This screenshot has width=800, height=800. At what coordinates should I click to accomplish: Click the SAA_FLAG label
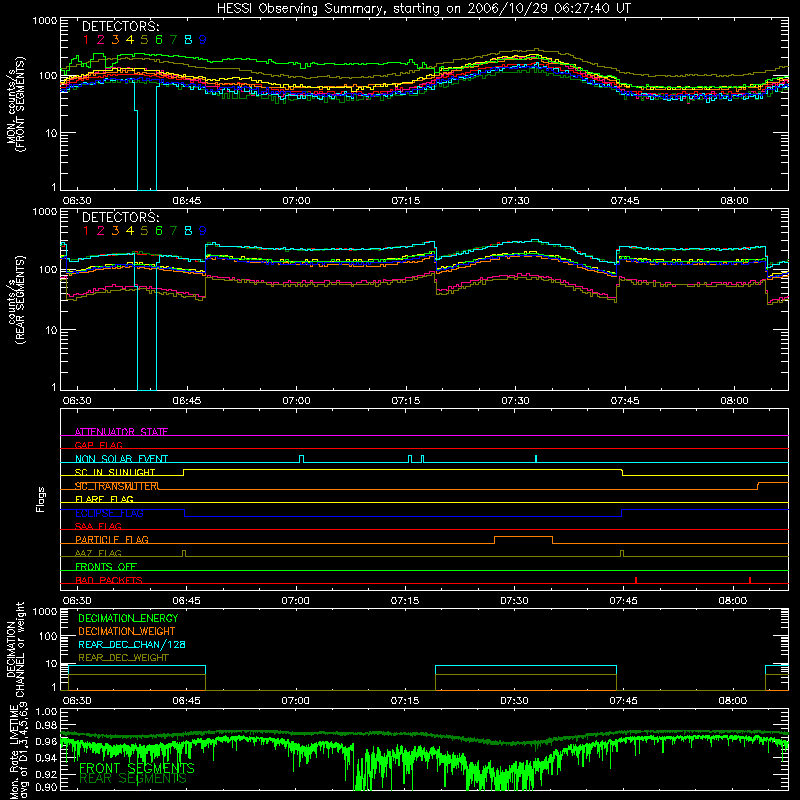click(x=98, y=526)
